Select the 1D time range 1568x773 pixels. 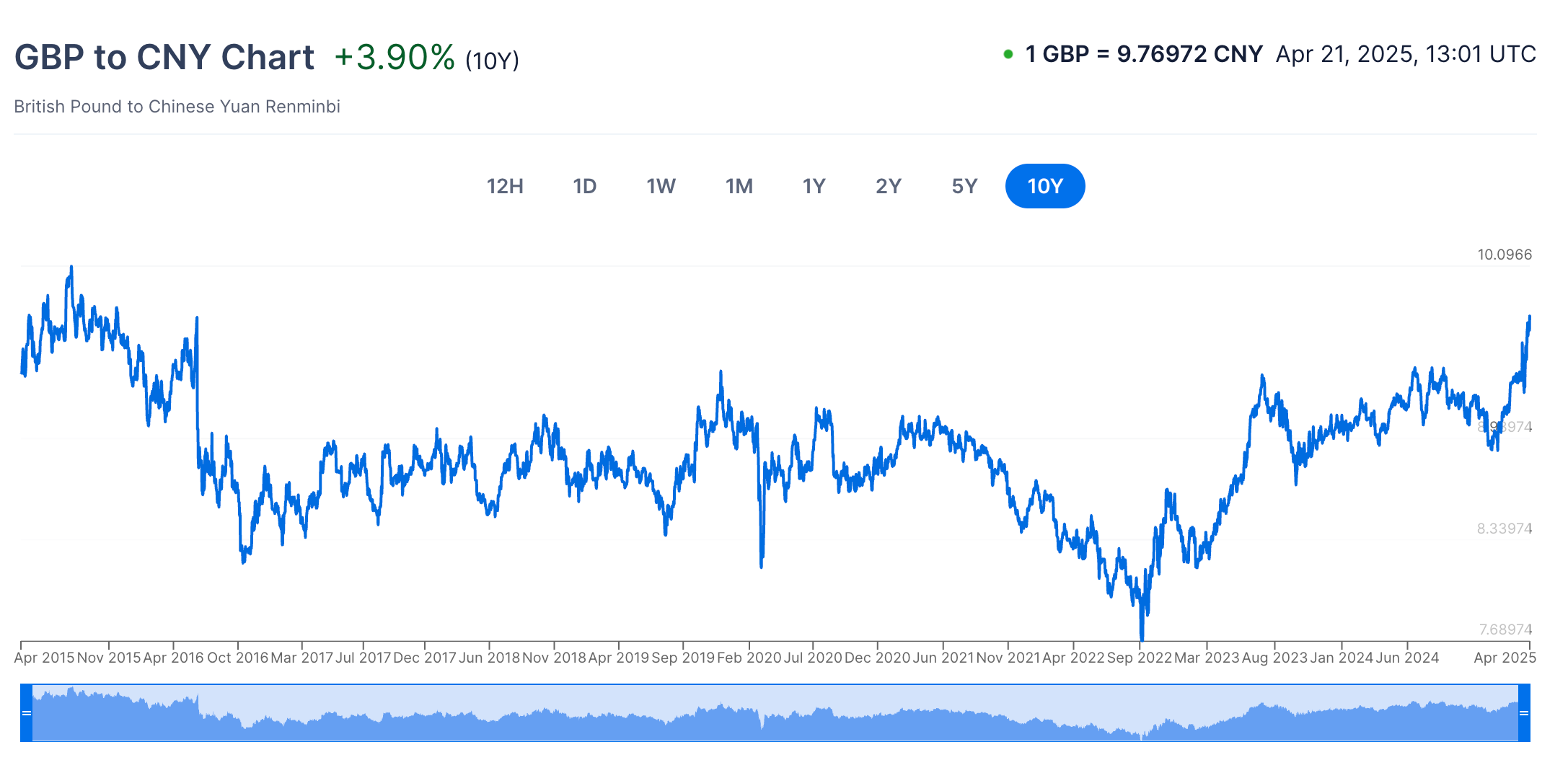click(x=584, y=186)
